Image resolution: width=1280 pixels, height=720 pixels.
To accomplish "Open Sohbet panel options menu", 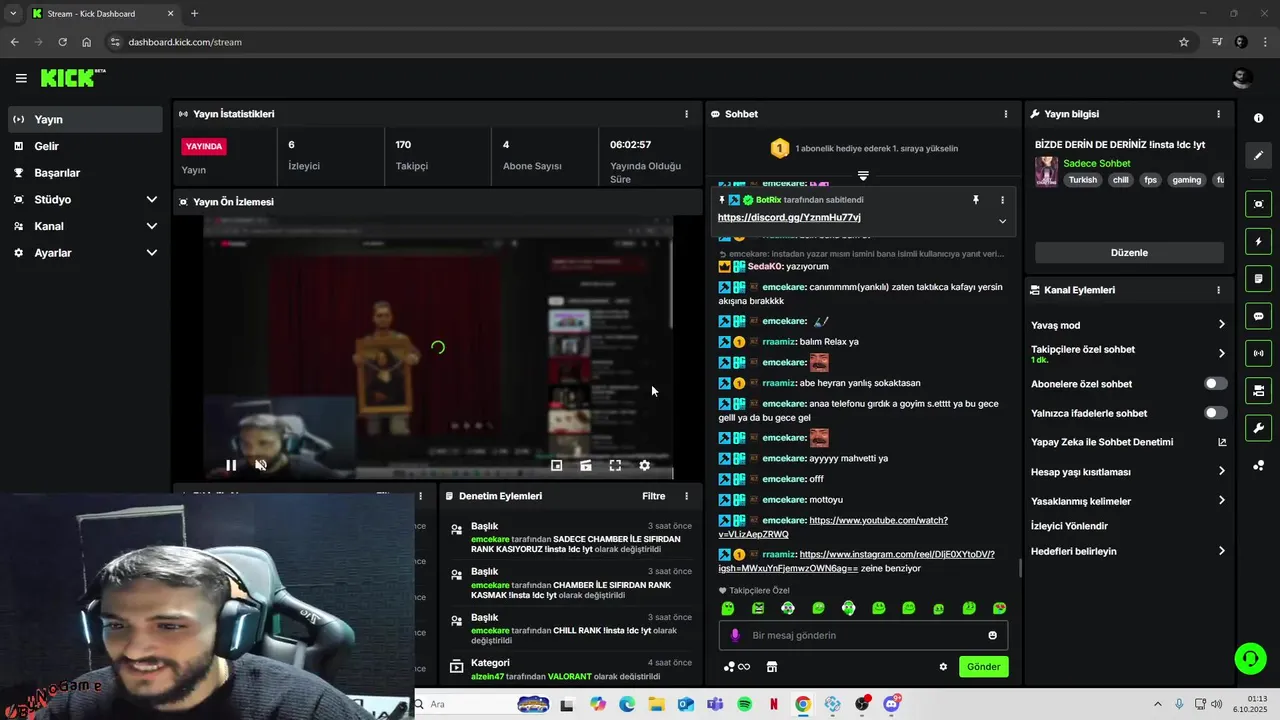I will point(1006,114).
